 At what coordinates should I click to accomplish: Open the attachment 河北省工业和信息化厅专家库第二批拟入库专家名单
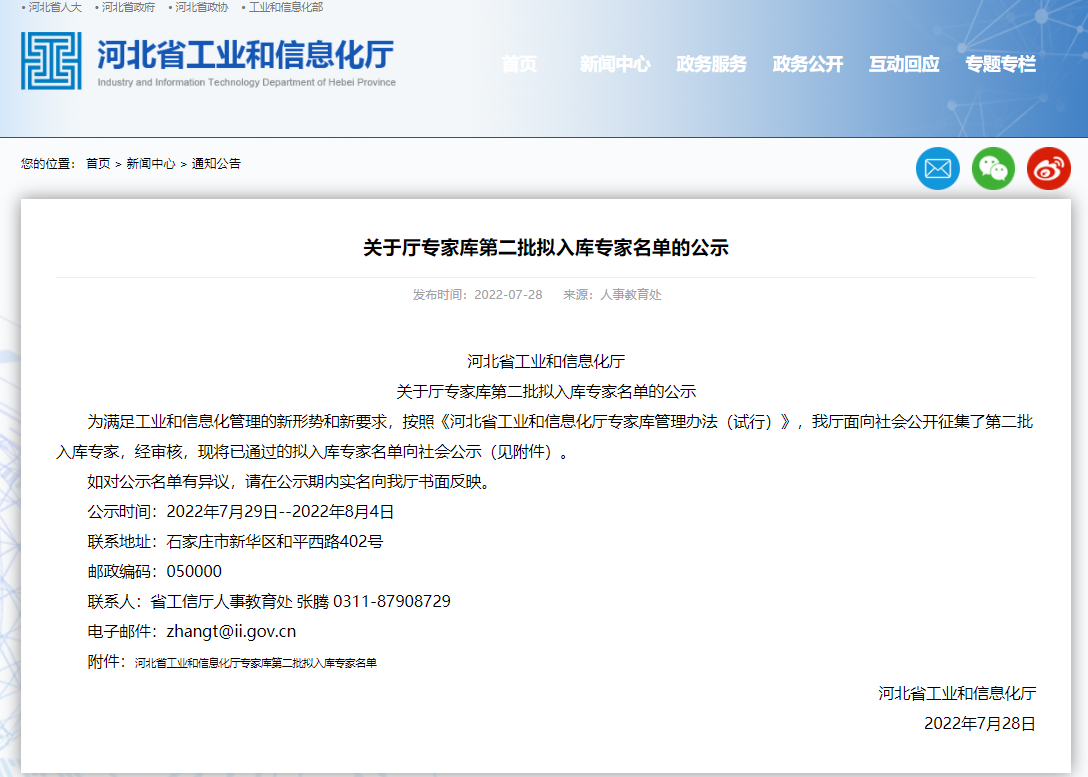click(x=255, y=663)
